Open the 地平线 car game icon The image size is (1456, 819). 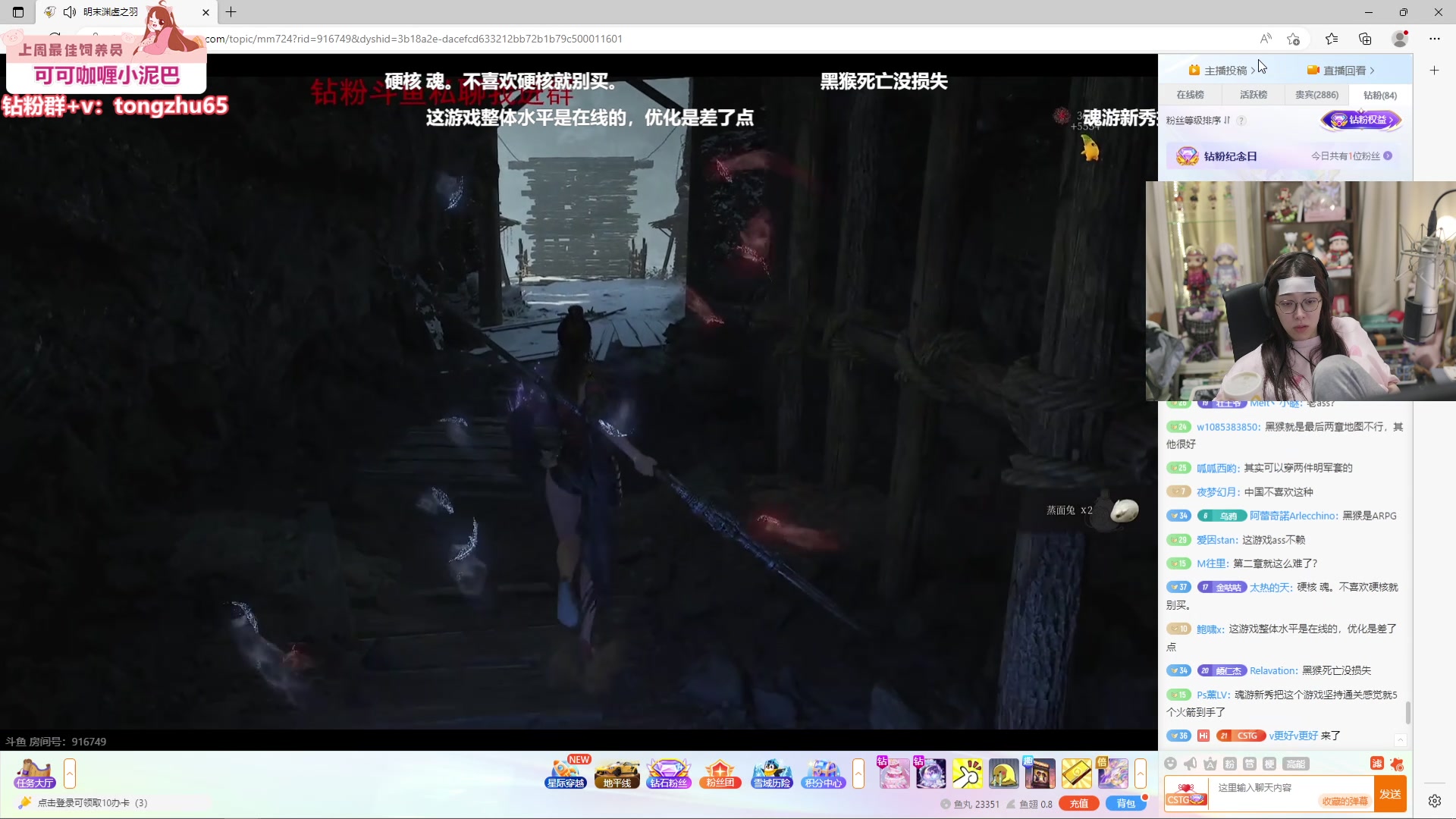[x=617, y=773]
